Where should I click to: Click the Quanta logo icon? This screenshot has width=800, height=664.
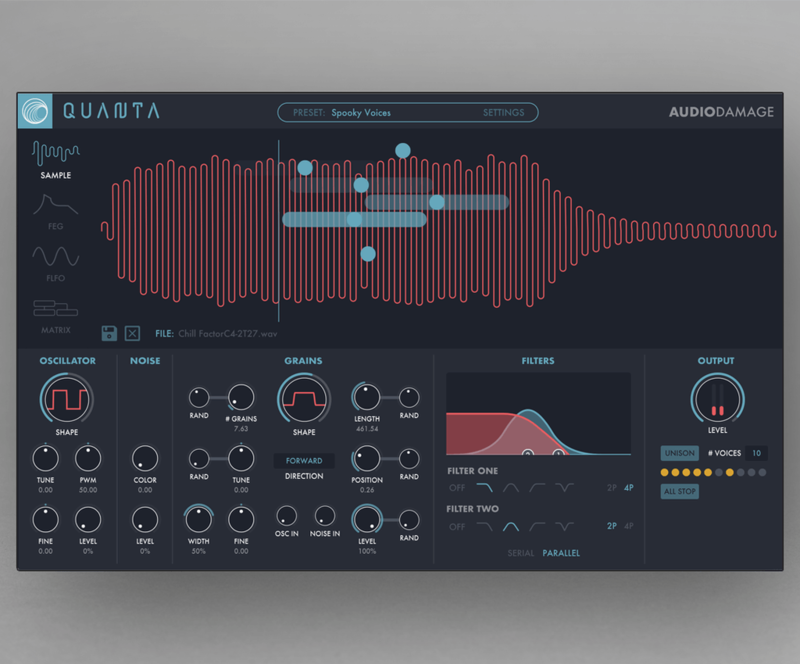pyautogui.click(x=35, y=111)
